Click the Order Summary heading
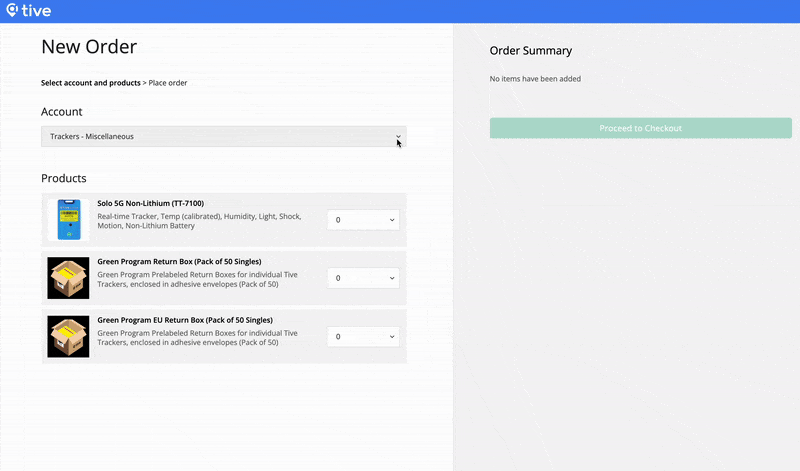The image size is (800, 471). 531,51
